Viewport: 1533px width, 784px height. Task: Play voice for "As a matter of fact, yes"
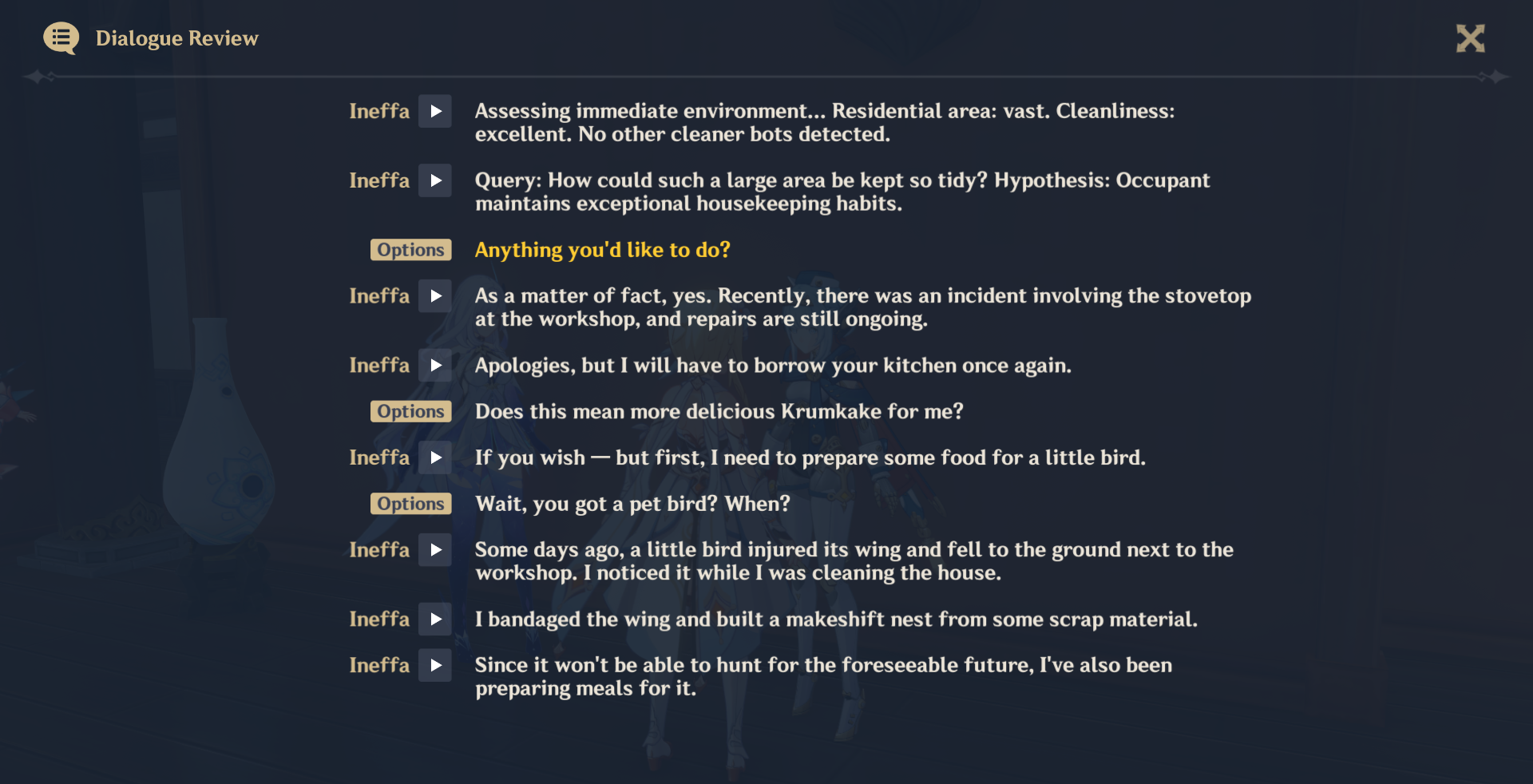point(435,296)
